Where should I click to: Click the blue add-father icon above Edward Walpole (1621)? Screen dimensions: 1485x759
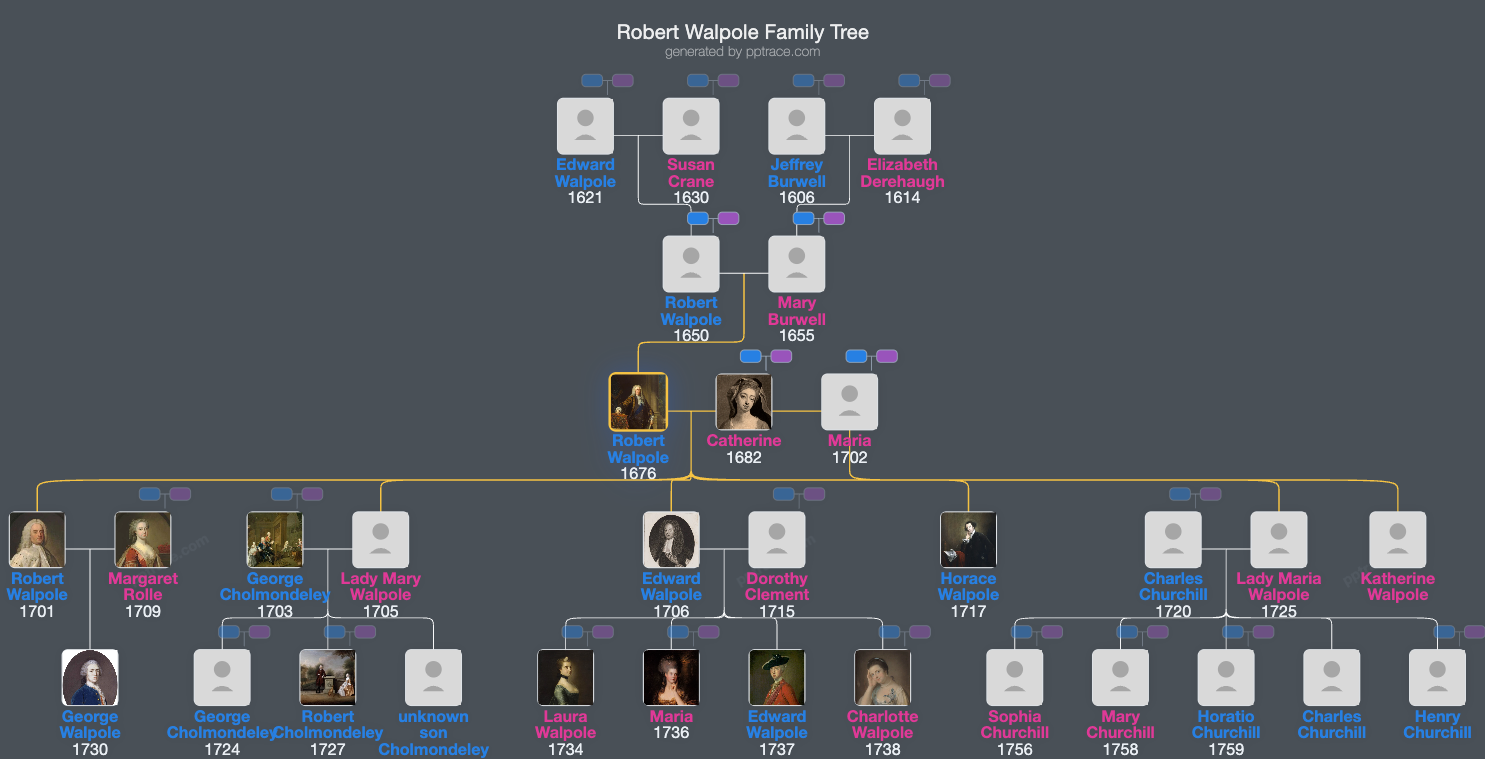click(591, 81)
